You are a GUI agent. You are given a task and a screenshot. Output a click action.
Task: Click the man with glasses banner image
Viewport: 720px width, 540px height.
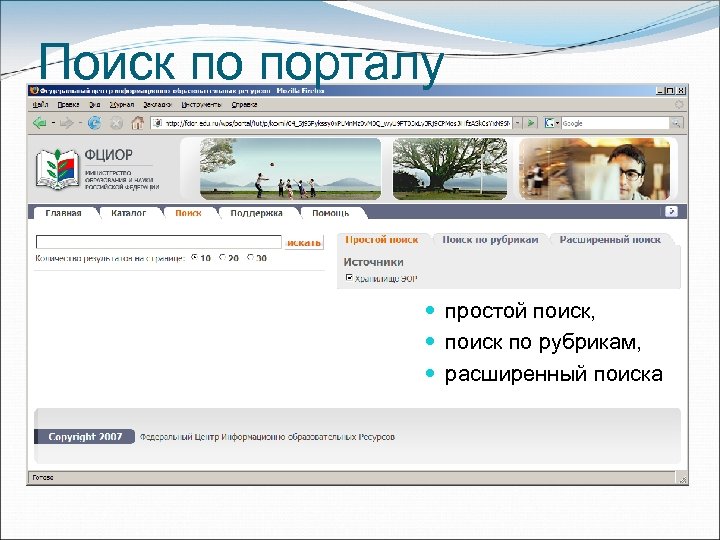click(594, 169)
